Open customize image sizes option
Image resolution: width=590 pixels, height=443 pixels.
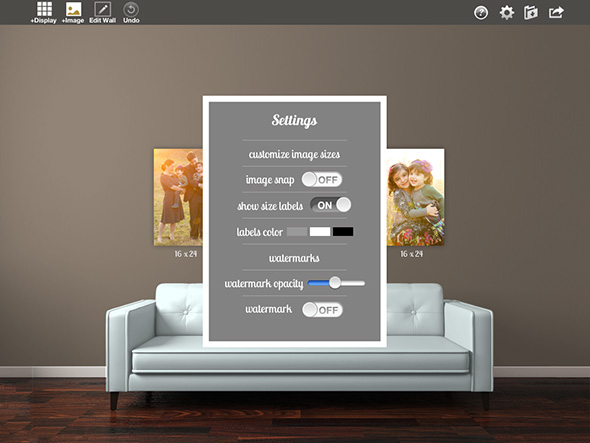pyautogui.click(x=294, y=154)
